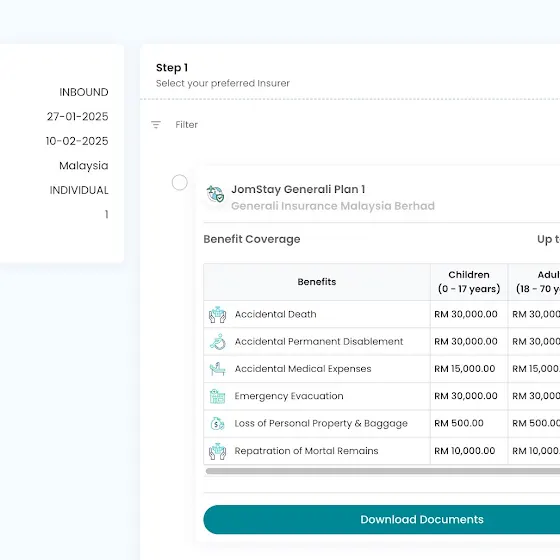Viewport: 560px width, 560px height.
Task: Click the benefits table horizontal scrollbar
Action: tap(383, 471)
